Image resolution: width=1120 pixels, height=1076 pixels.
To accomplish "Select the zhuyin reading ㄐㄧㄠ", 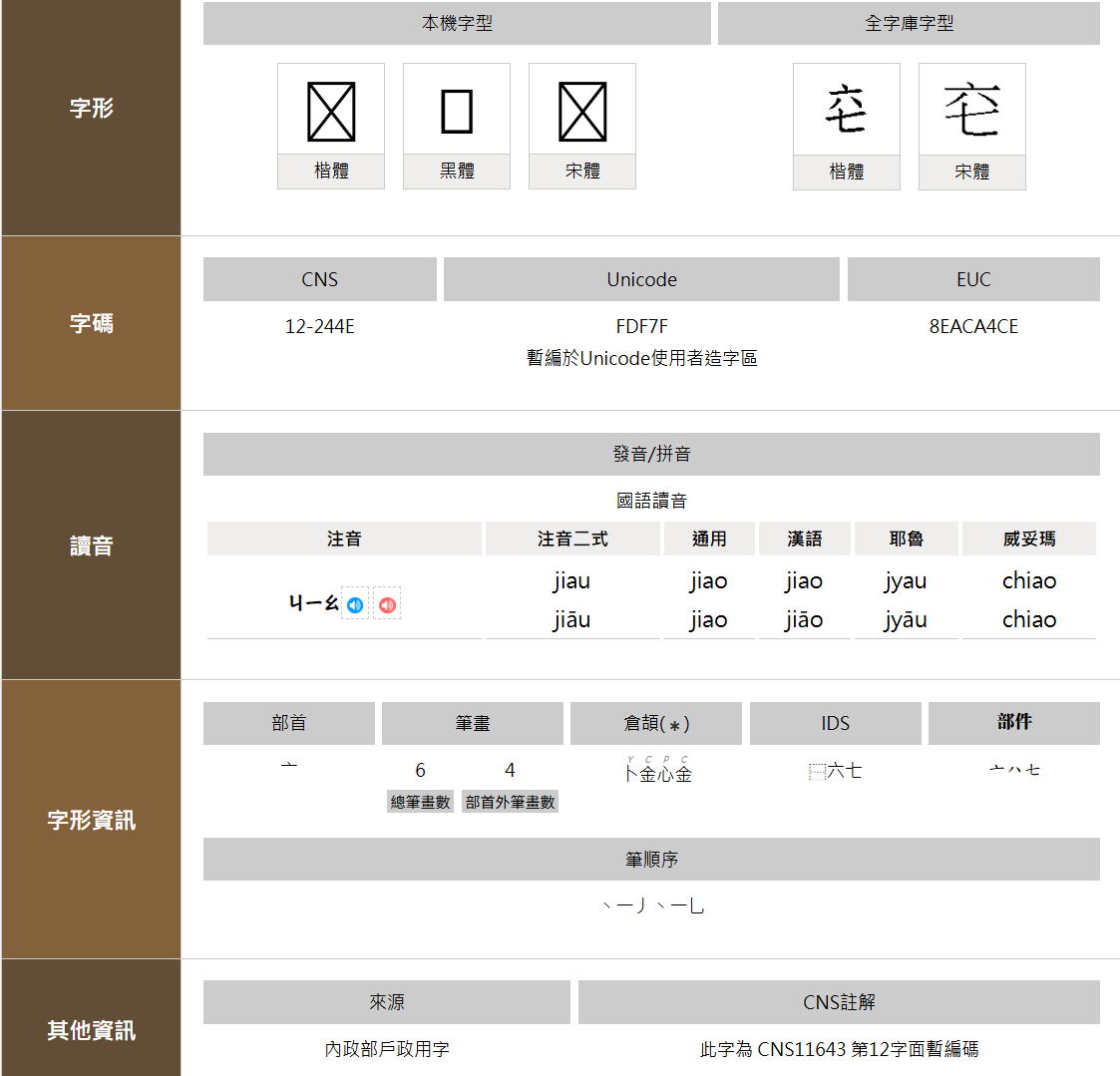I will pyautogui.click(x=313, y=603).
